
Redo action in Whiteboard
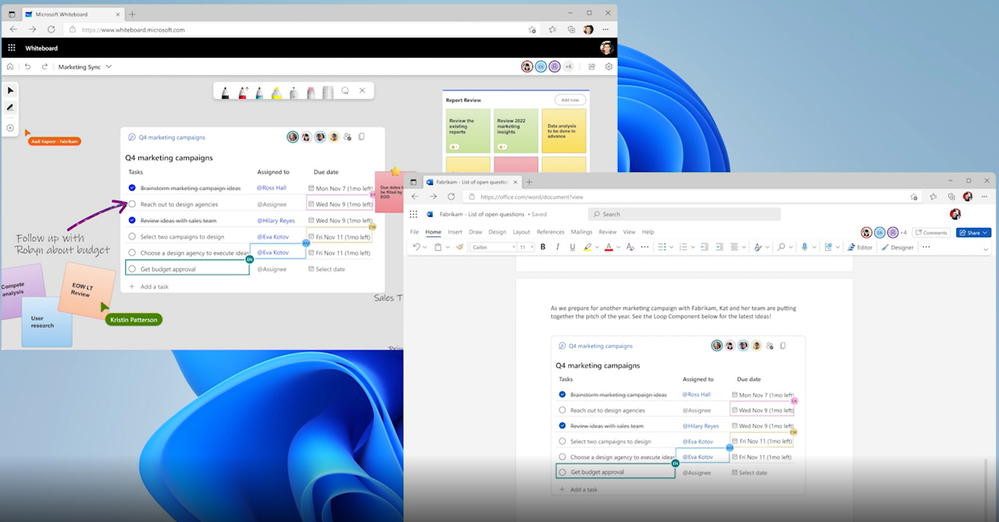45,66
